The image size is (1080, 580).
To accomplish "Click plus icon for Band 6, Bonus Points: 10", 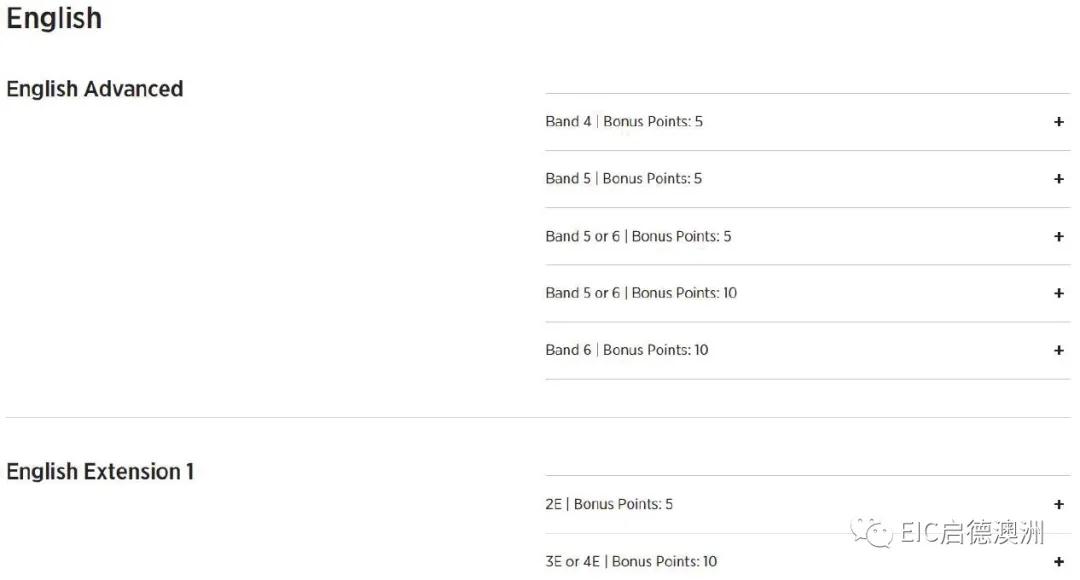I will 1059,350.
